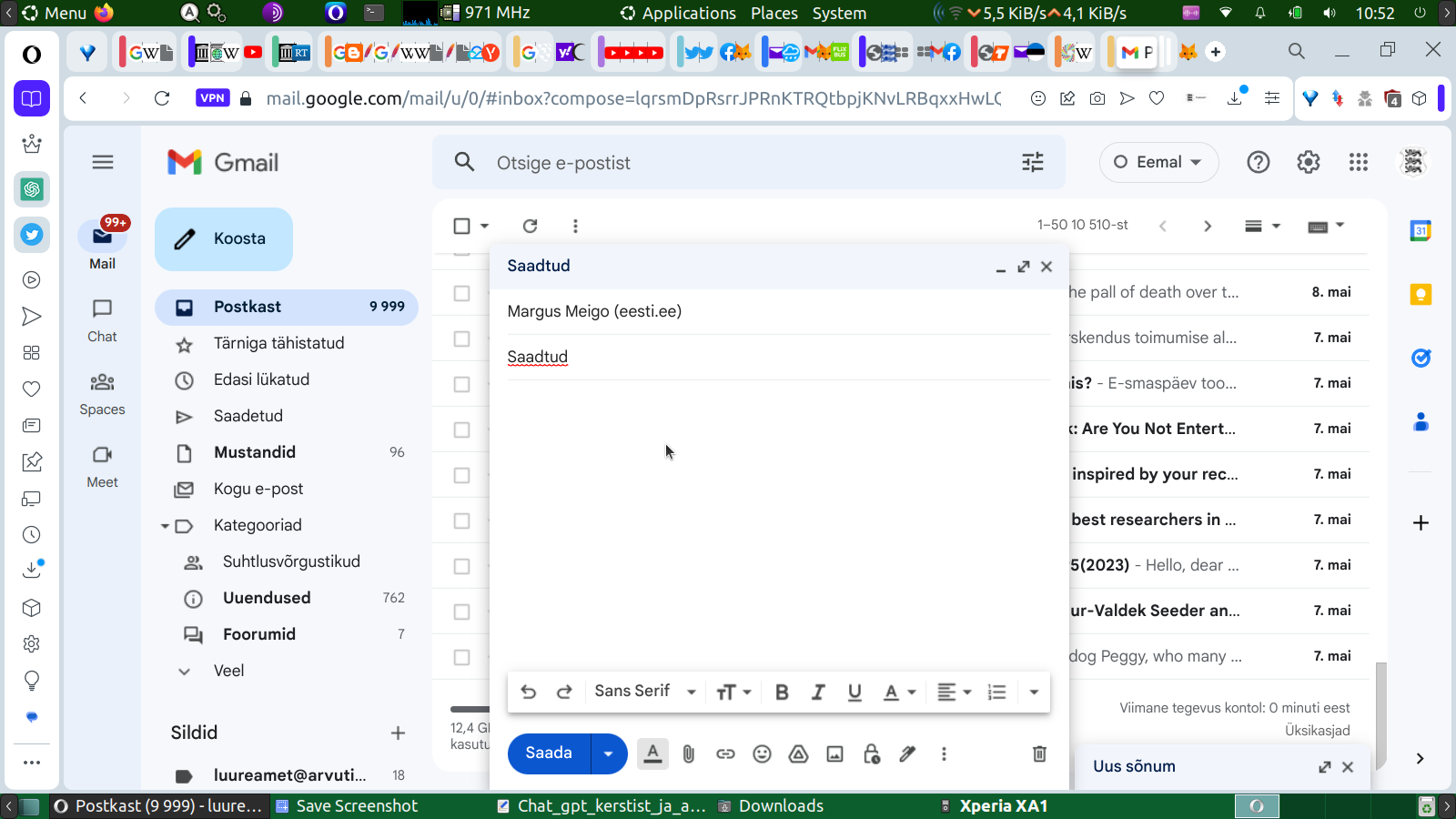Open Google Tasks side panel
This screenshot has height=819, width=1456.
coord(1421,359)
